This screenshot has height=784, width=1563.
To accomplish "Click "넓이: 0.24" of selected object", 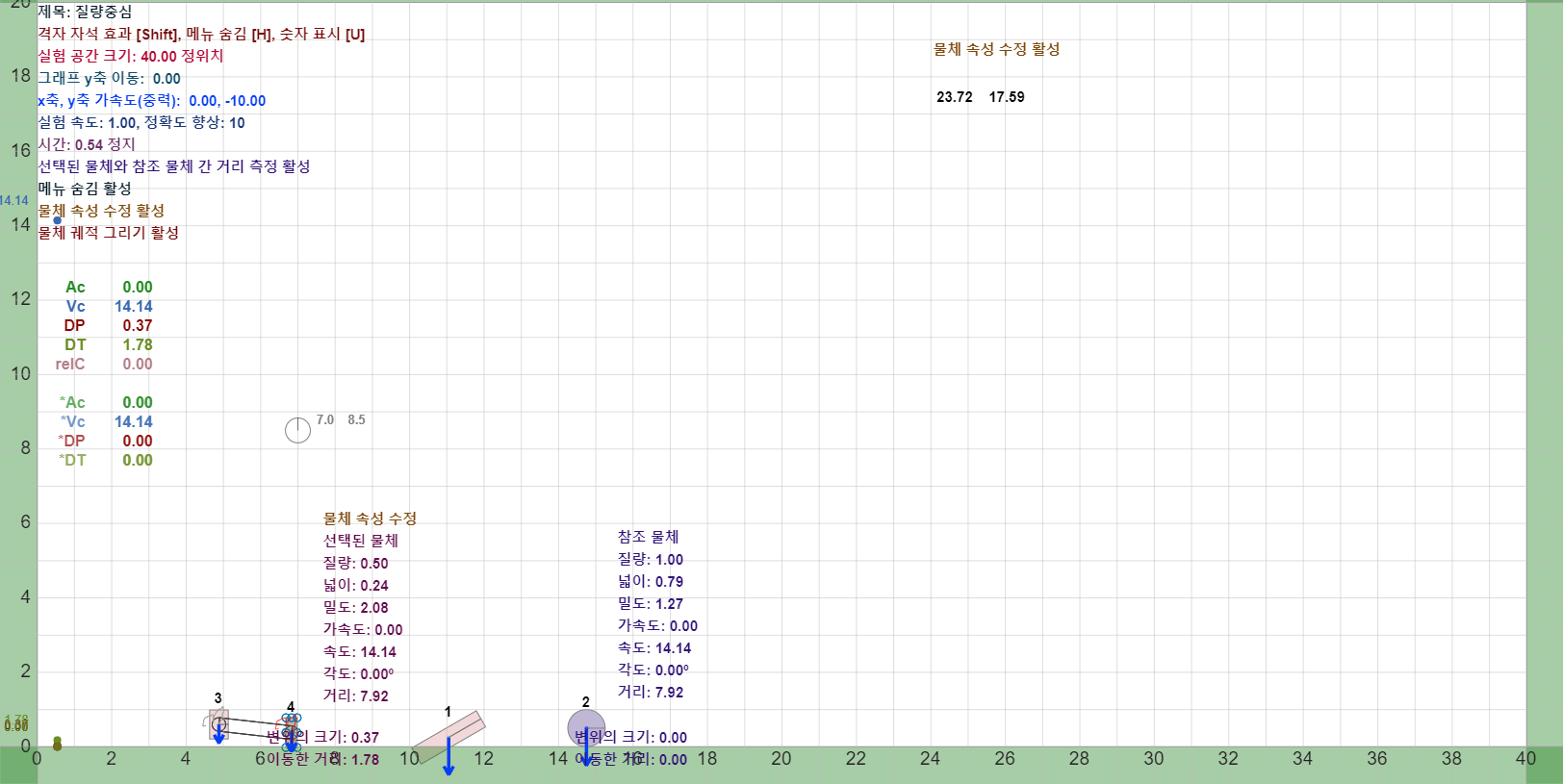I will (x=356, y=585).
